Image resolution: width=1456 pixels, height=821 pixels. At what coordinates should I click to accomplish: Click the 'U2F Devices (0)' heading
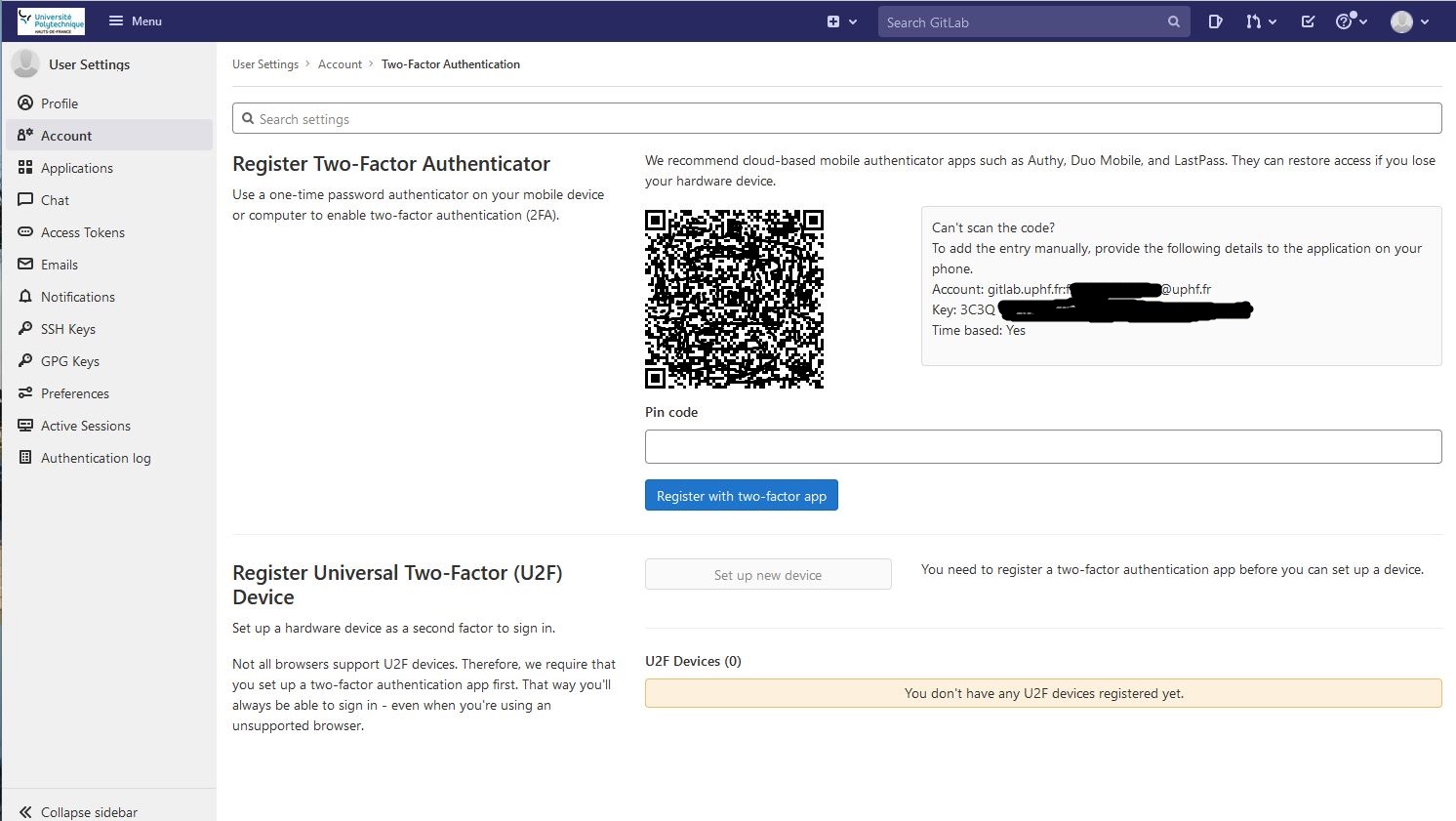[693, 661]
